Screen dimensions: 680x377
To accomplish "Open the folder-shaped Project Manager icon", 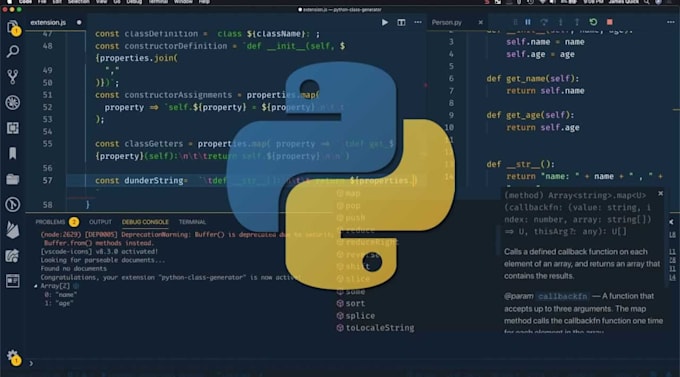I will coord(13,179).
